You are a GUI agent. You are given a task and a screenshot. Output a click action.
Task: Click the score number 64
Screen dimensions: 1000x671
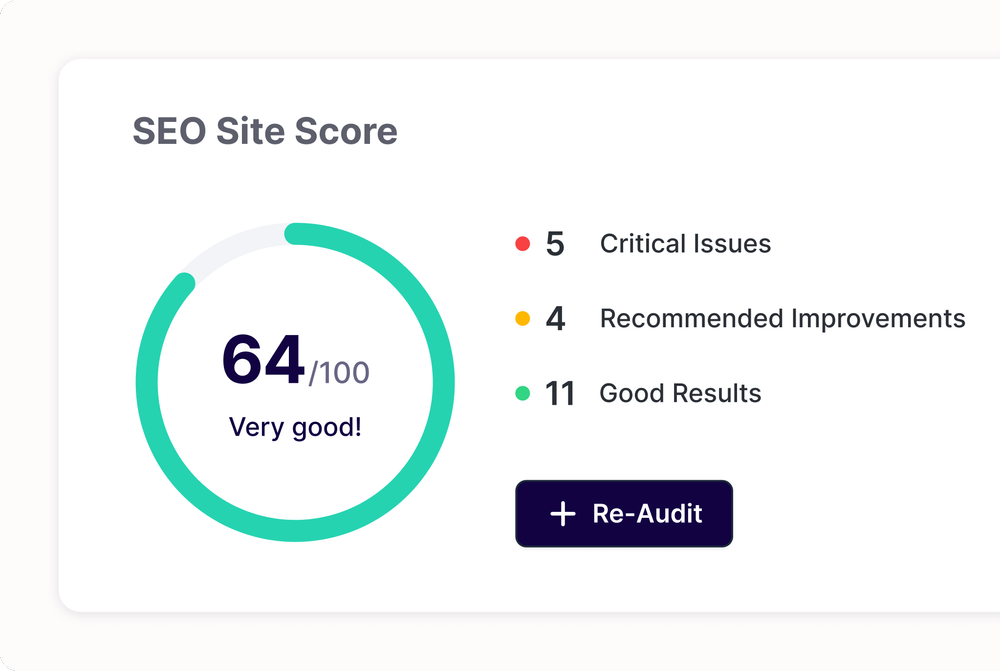263,359
